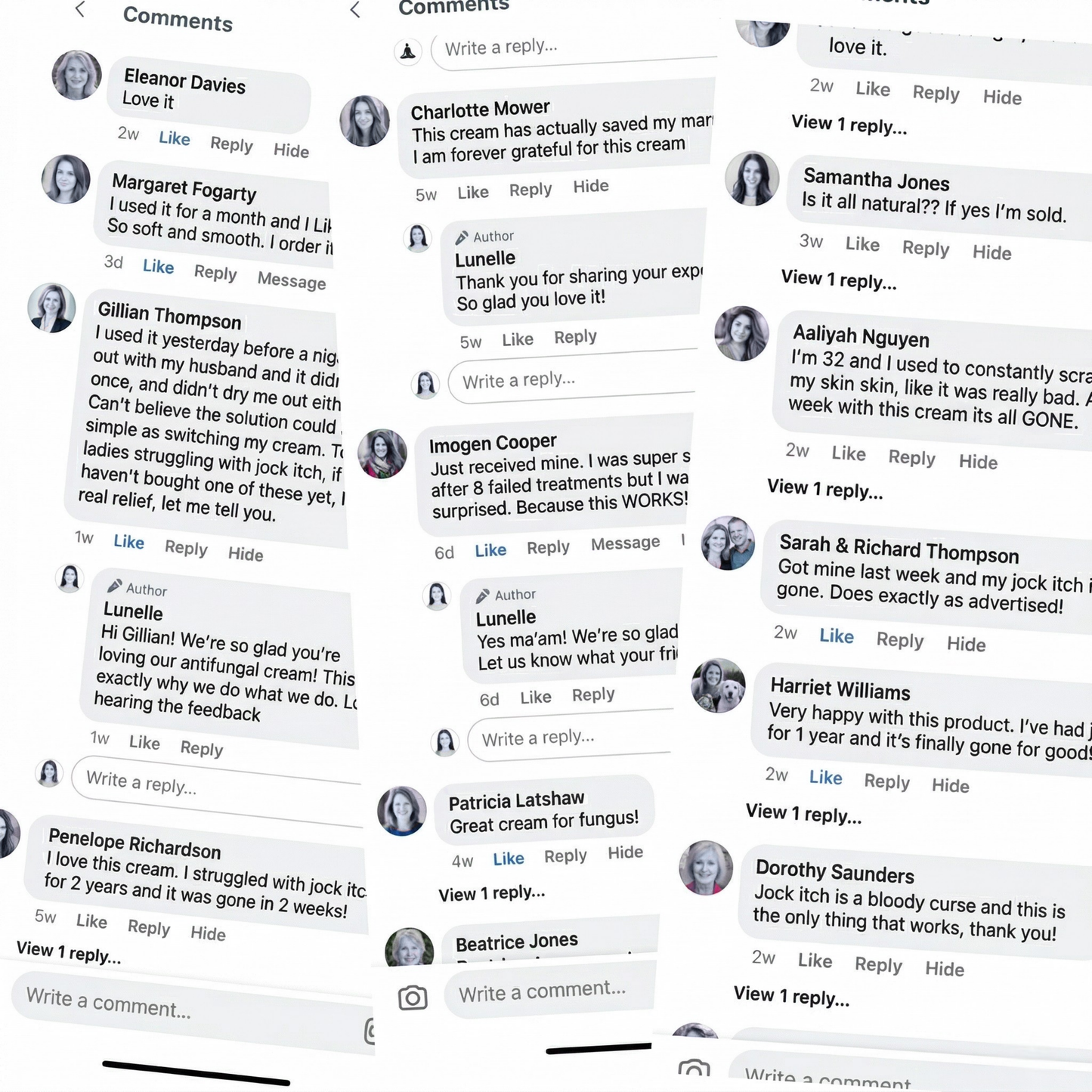The width and height of the screenshot is (1092, 1092).
Task: Hide Gillian Thompson's comment
Action: (x=246, y=554)
